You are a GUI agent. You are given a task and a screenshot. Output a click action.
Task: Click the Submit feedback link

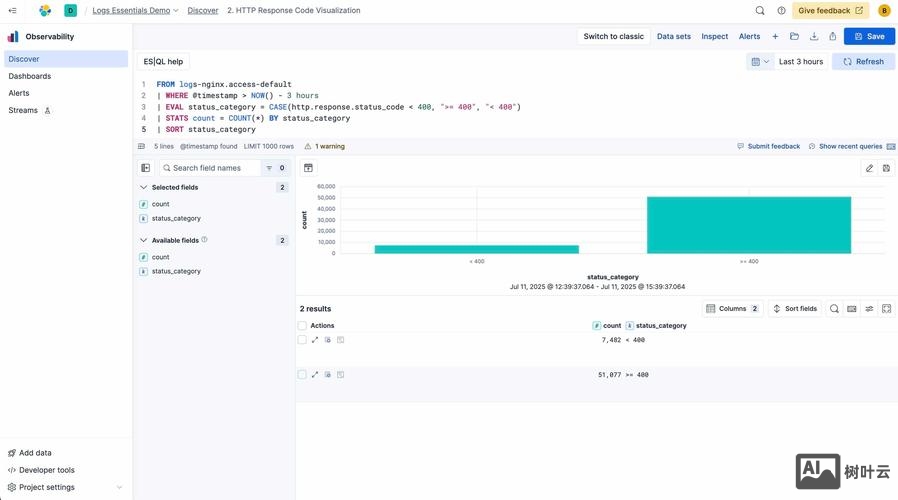pos(773,146)
